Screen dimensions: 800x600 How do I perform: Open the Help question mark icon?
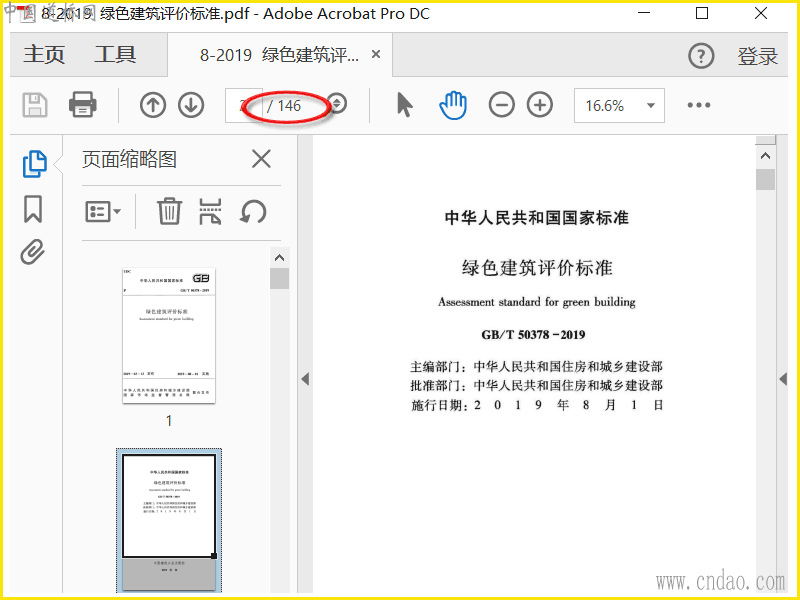click(x=701, y=56)
